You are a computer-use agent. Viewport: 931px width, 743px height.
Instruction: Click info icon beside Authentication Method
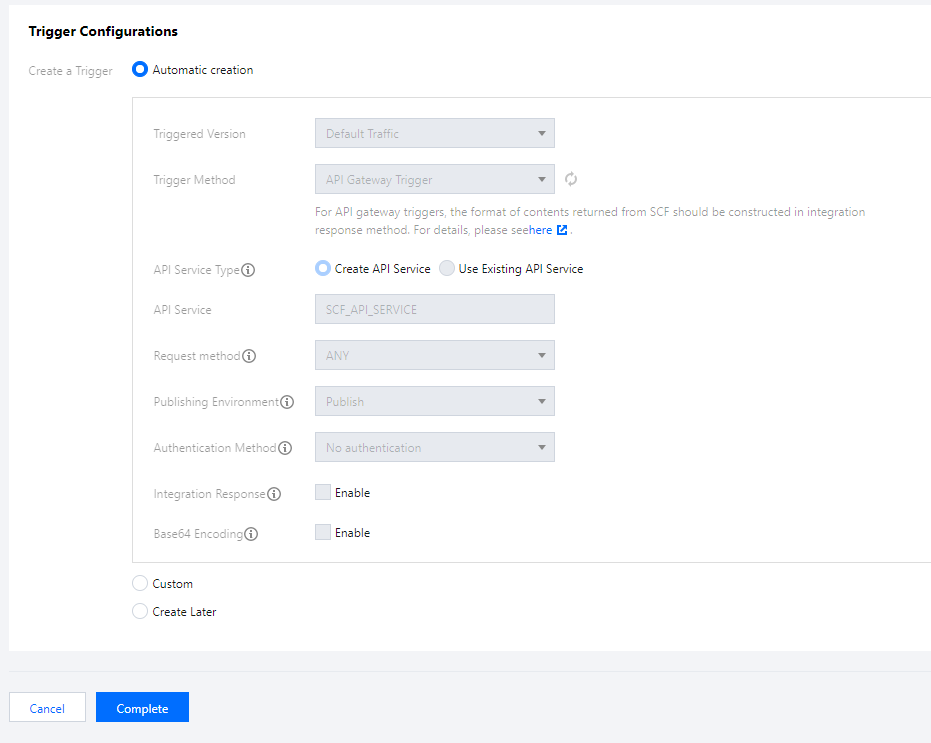coord(285,448)
